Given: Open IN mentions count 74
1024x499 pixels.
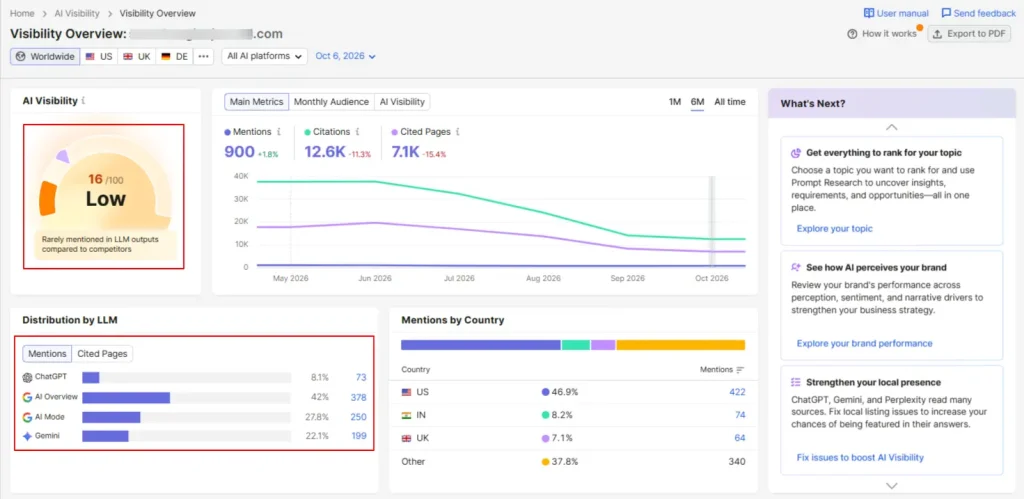Looking at the screenshot, I should (x=740, y=415).
